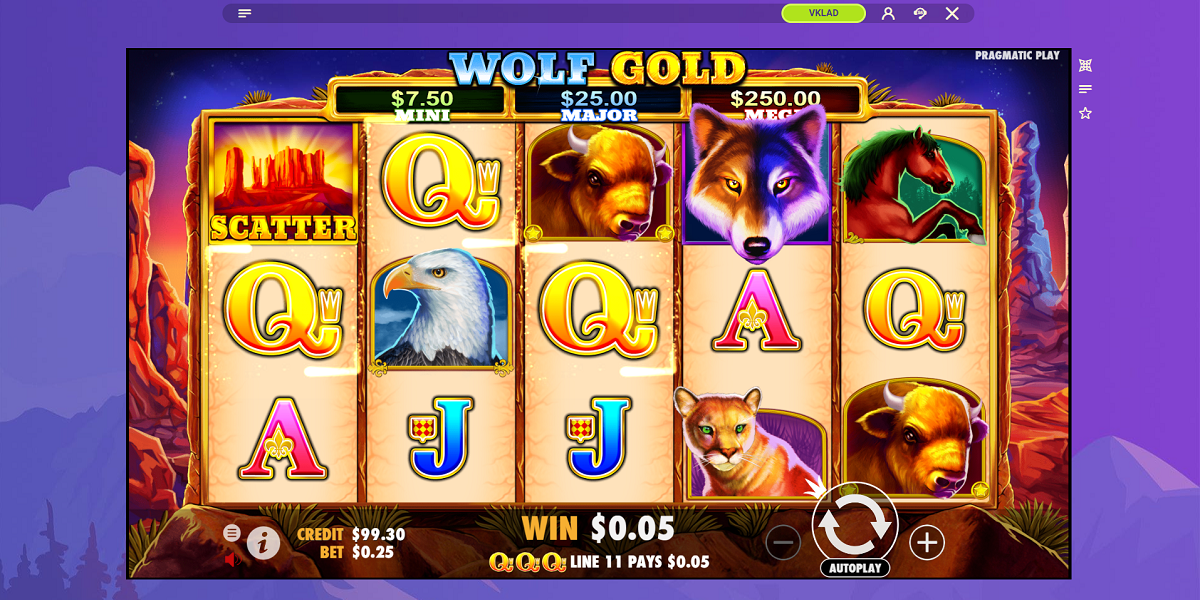Screen dimensions: 1200x600
Task: Click the MAJOR jackpot $25.00 display
Action: (x=599, y=102)
